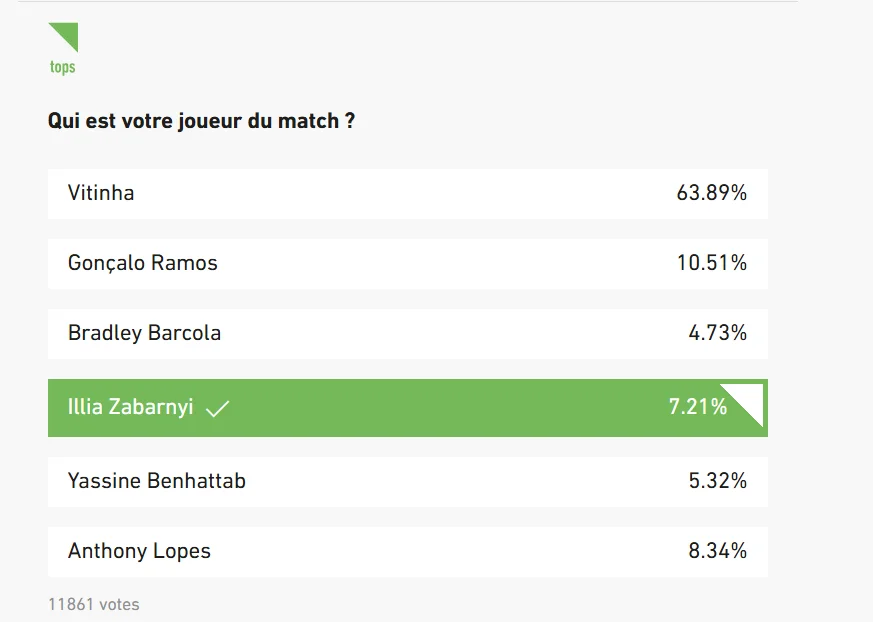Image resolution: width=873 pixels, height=622 pixels.
Task: Click the 7.21% result on the green bar
Action: pyautogui.click(x=697, y=407)
